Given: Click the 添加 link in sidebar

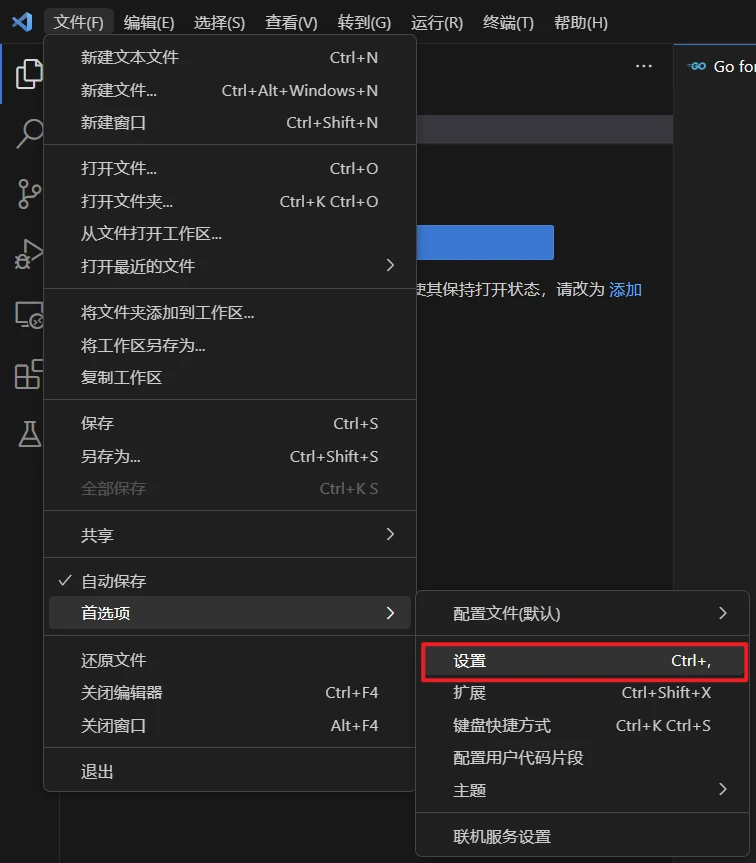Looking at the screenshot, I should pos(625,290).
